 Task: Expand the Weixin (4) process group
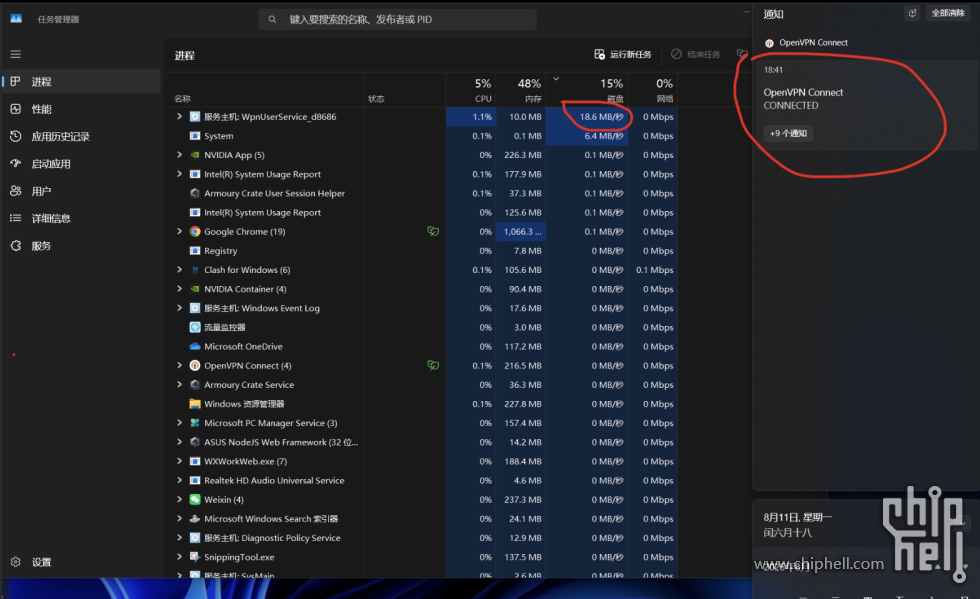pos(179,500)
